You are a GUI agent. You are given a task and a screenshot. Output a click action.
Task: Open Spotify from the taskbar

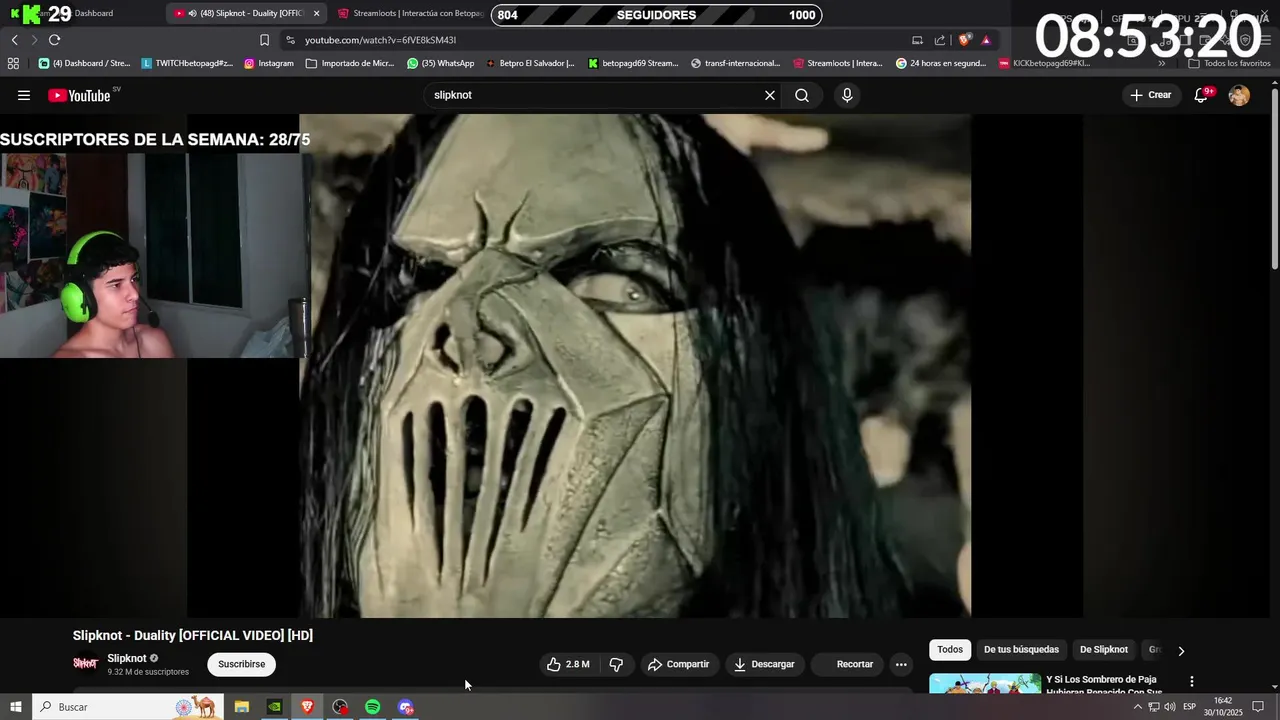372,707
